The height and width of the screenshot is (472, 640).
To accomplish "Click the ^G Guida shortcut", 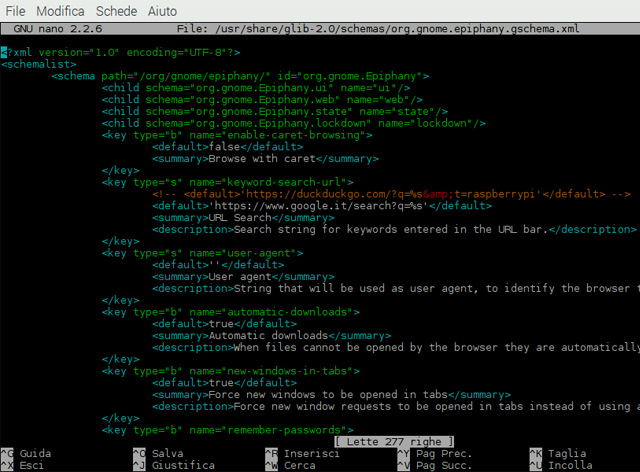I will [x=26, y=454].
